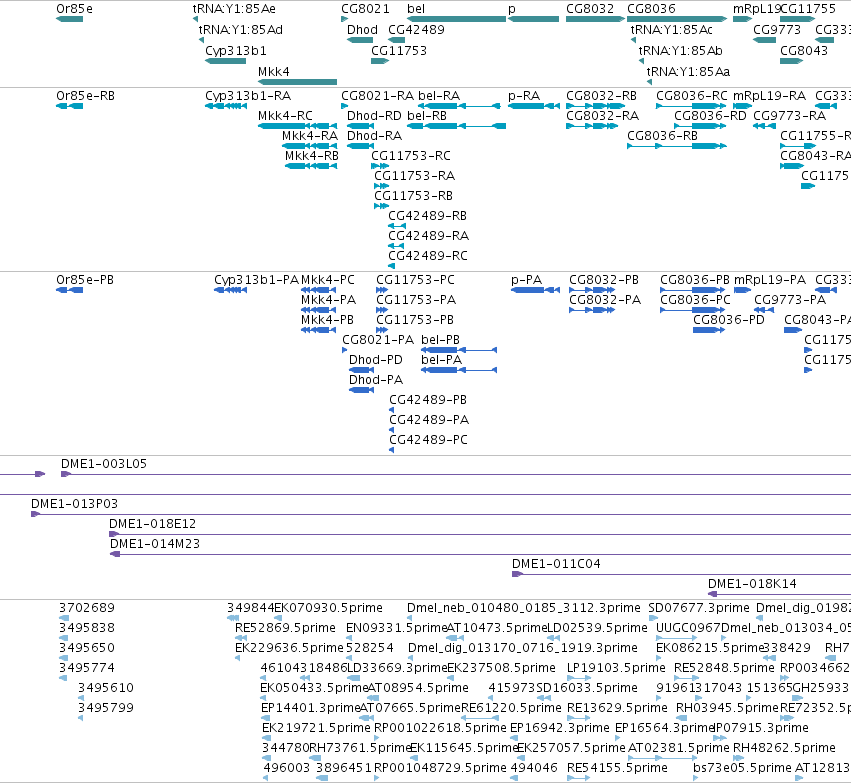Click the CG8021-RA transcript label
The width and height of the screenshot is (851, 783).
point(377,96)
